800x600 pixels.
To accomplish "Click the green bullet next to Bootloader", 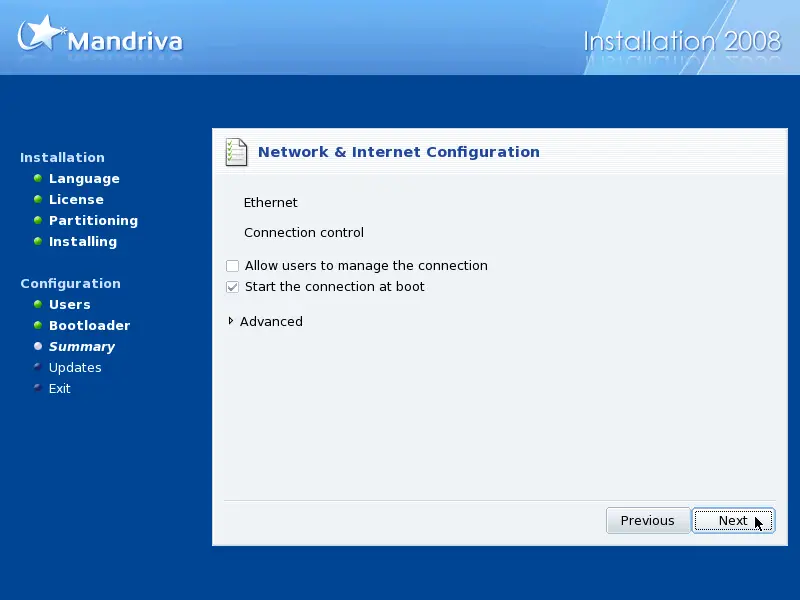I will (x=38, y=325).
